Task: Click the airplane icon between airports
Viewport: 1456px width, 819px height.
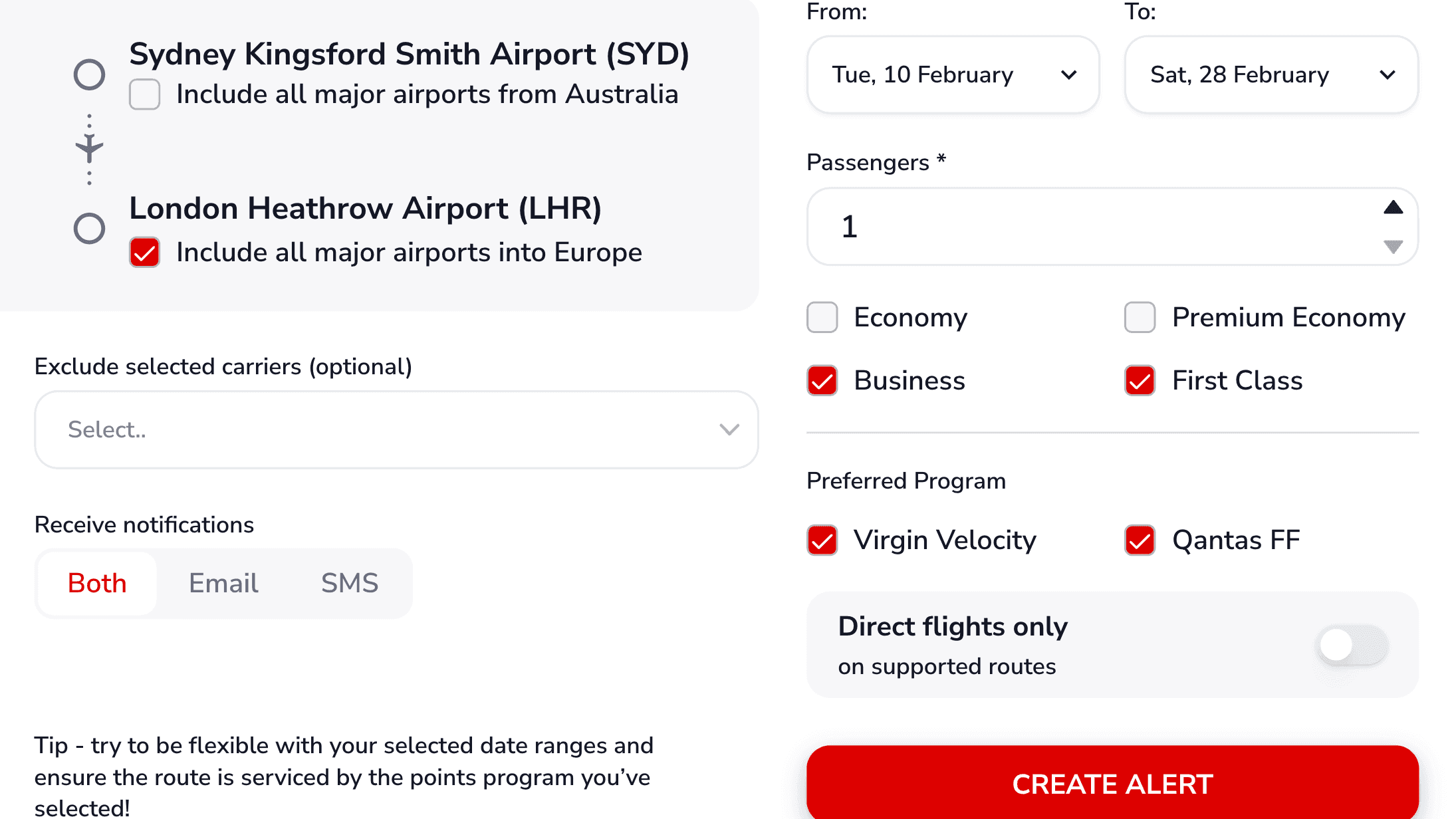Action: point(88,149)
